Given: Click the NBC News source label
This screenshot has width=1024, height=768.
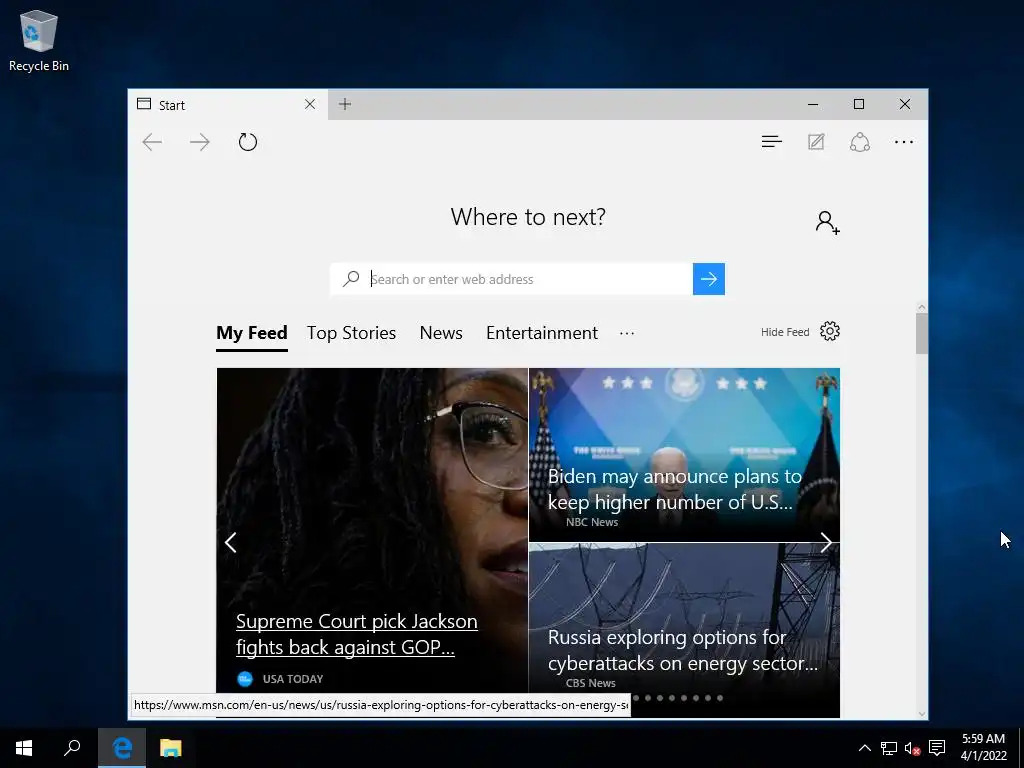Looking at the screenshot, I should 592,522.
